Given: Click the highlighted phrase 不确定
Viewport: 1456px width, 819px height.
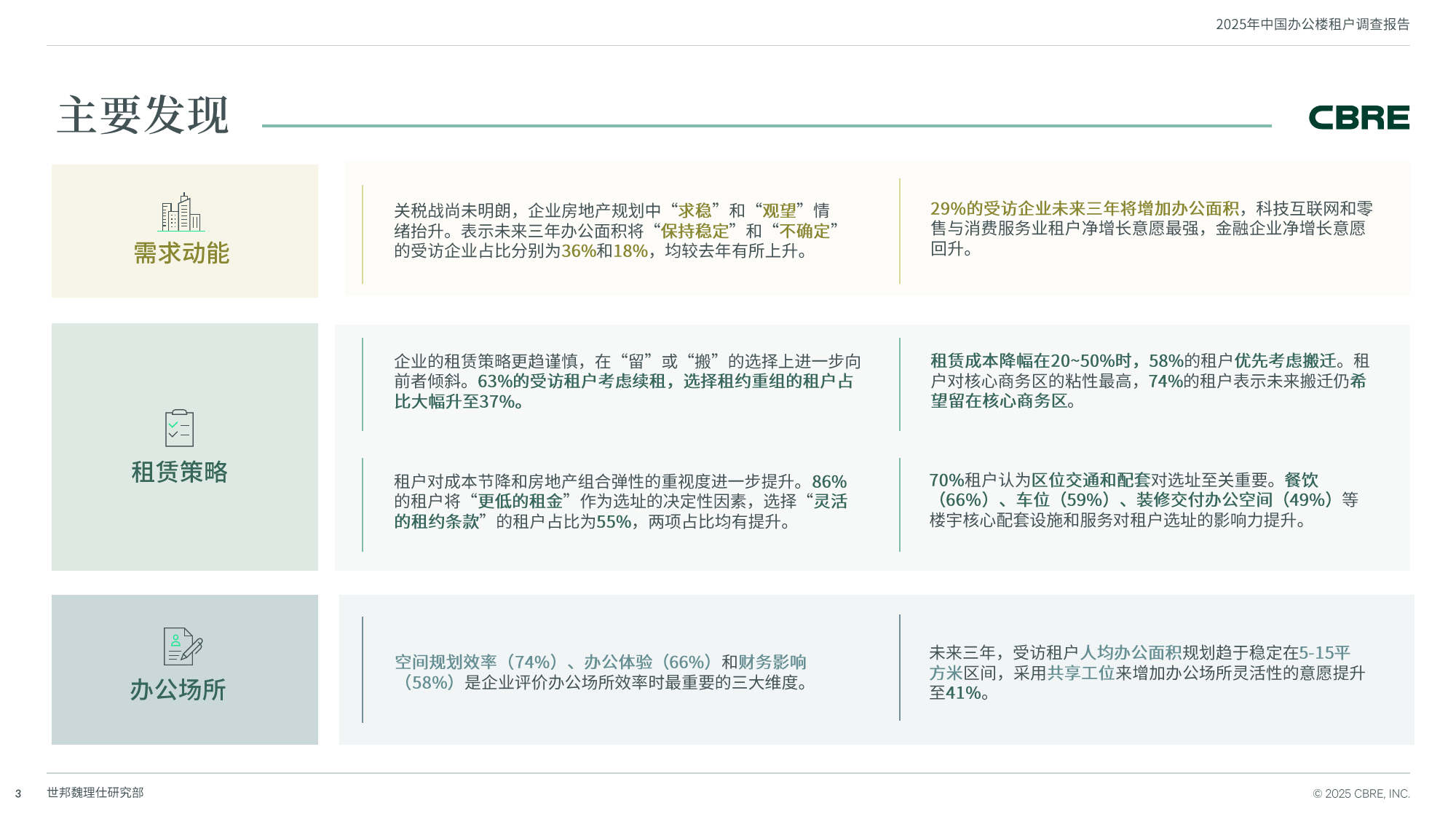Looking at the screenshot, I should pos(804,231).
